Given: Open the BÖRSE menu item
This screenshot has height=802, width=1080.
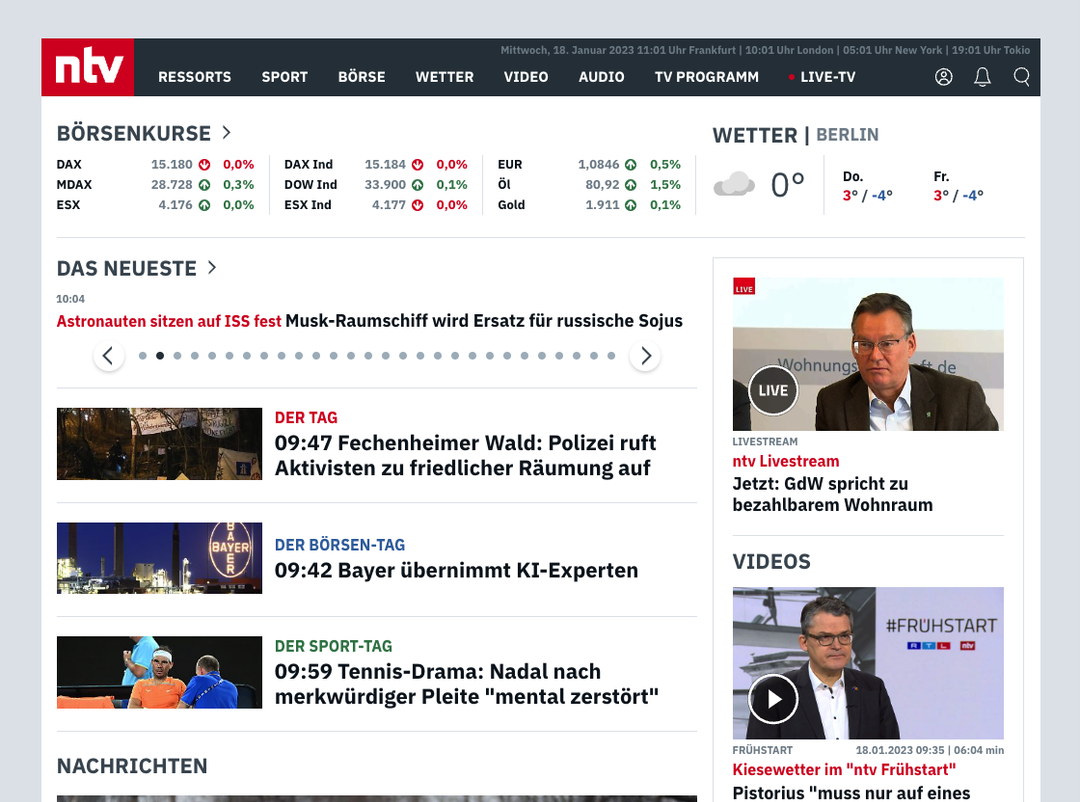Looking at the screenshot, I should [x=362, y=77].
